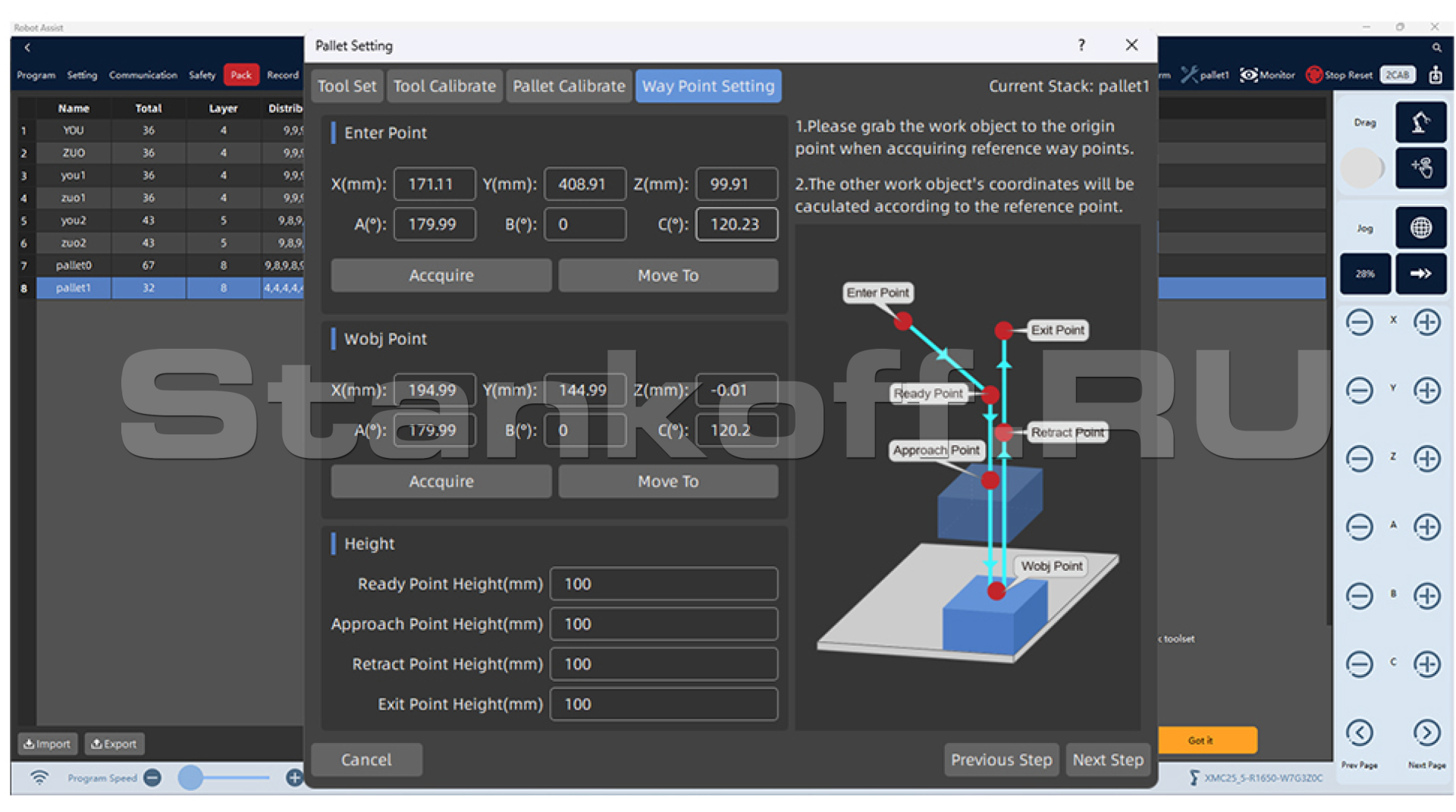Screen dimensions: 1456x812
Task: Toggle the Drag robot arm icon
Action: [1420, 122]
